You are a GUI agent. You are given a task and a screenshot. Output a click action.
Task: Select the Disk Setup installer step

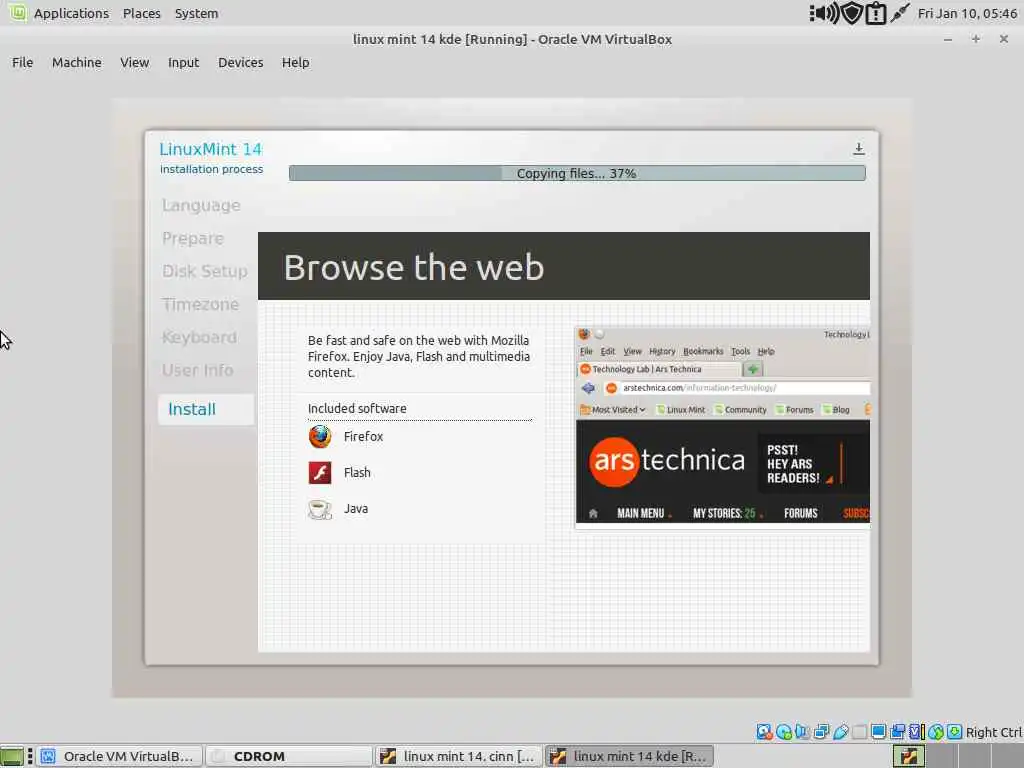[204, 271]
